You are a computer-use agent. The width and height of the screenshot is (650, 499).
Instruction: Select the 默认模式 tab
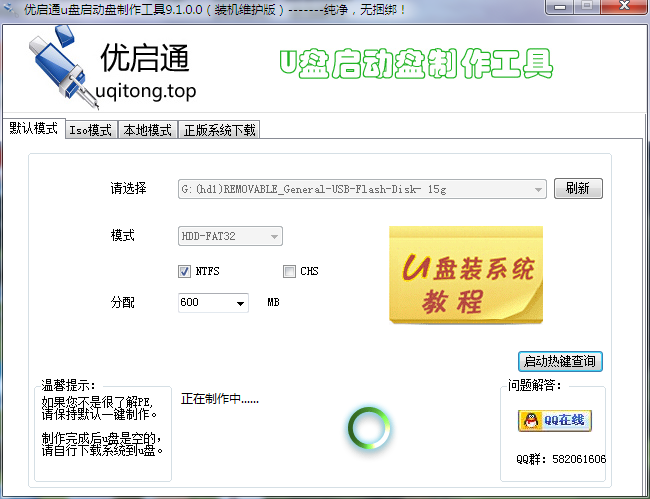pyautogui.click(x=33, y=129)
